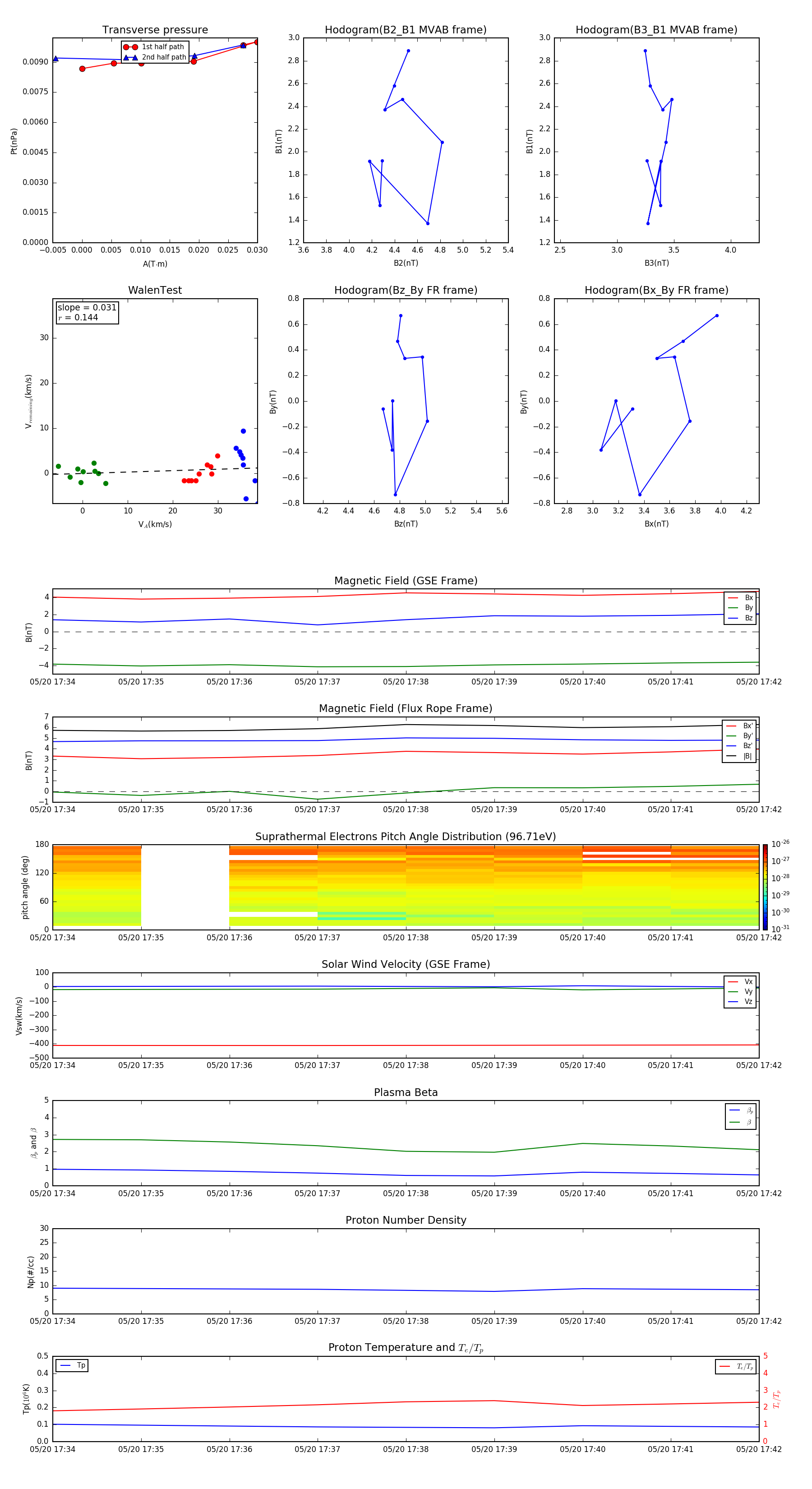
Task: Click the 'Proton Number Density' title
Action: (x=406, y=1220)
